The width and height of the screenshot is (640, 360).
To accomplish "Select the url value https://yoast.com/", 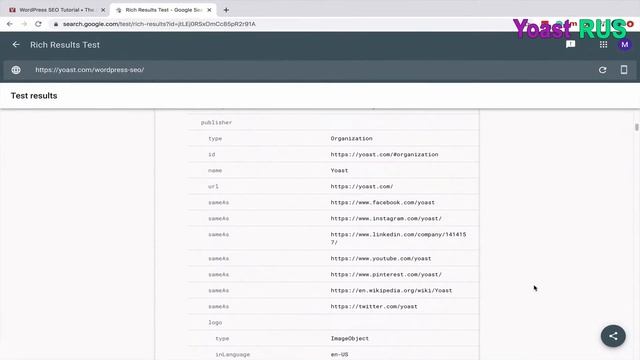I will (362, 186).
